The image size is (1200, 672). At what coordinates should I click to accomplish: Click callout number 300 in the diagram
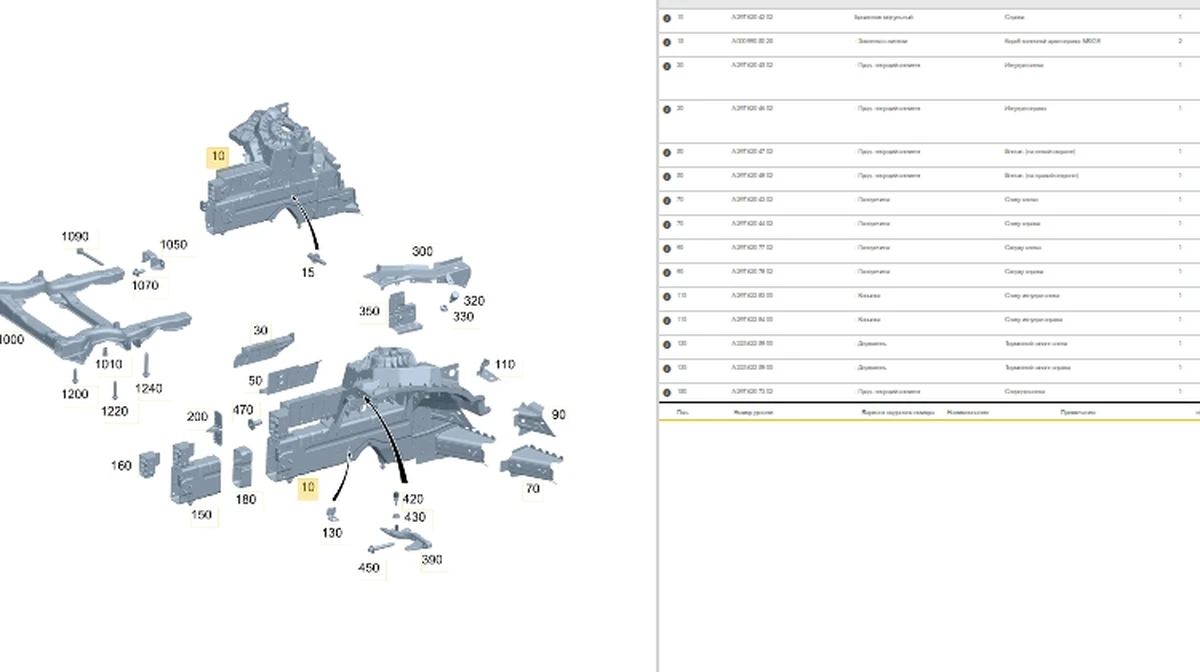(422, 252)
